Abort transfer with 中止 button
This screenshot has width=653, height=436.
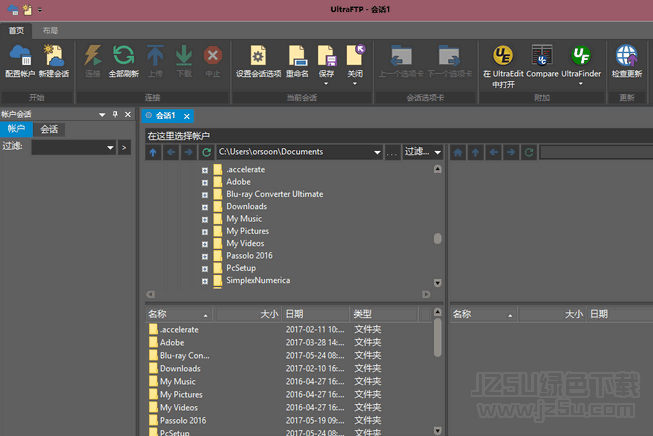212,61
